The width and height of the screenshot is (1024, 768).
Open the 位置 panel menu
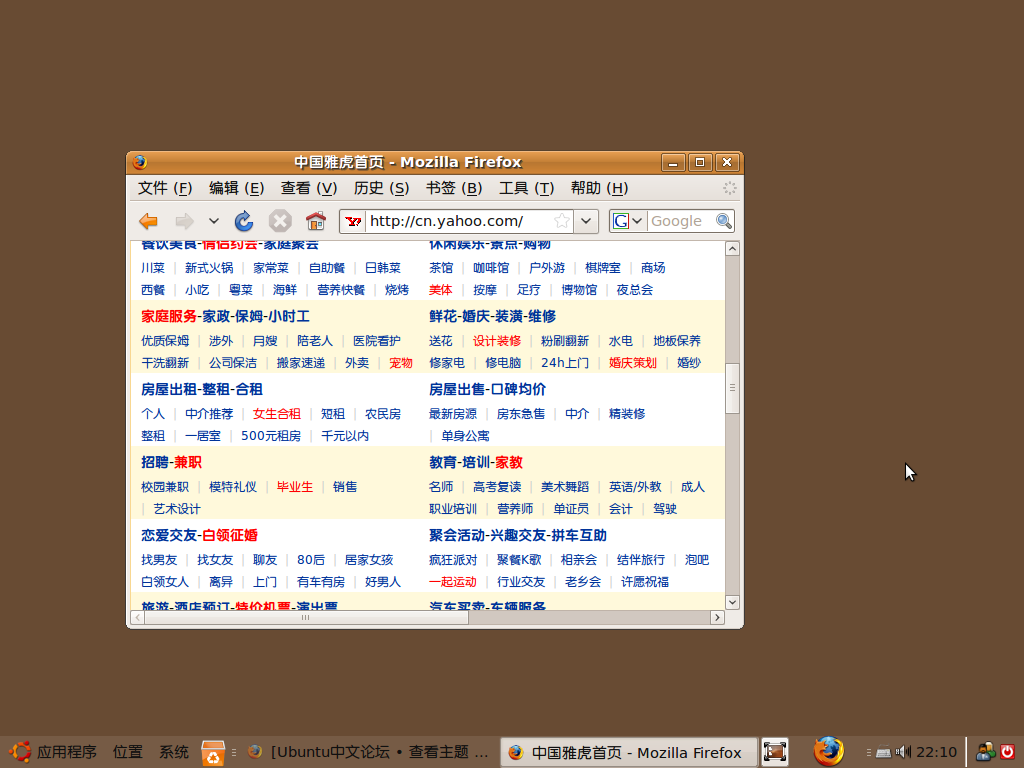coord(127,752)
